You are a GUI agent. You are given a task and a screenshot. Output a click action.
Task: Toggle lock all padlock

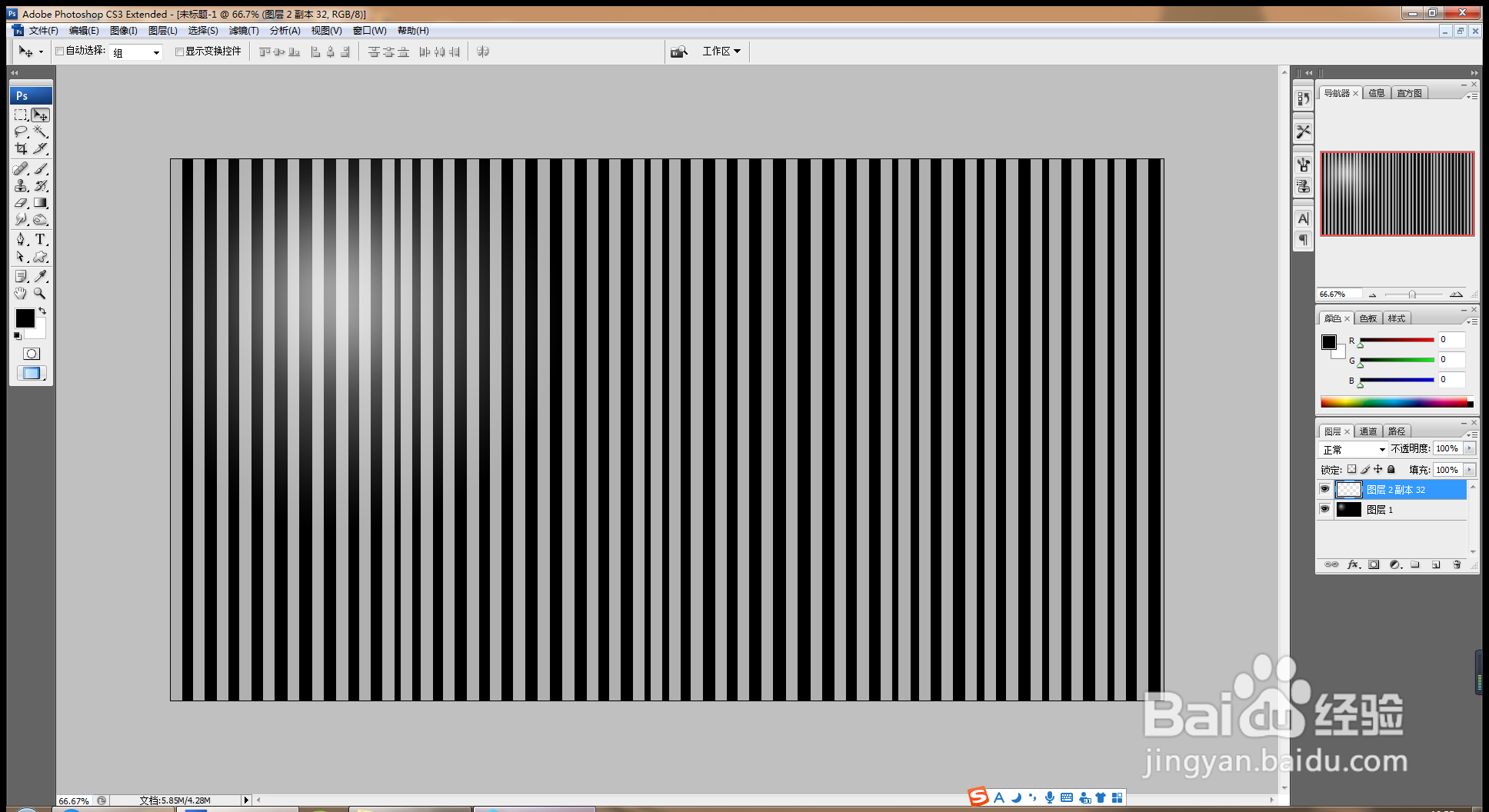[x=1391, y=469]
